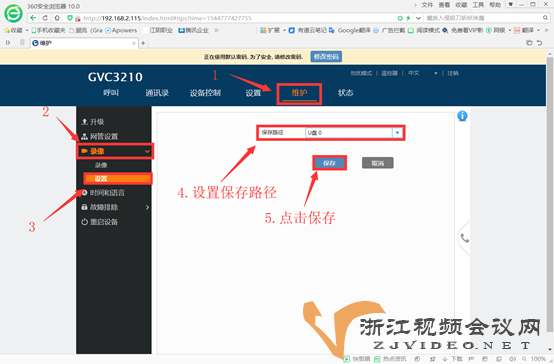Screen dimensions: 554x364
Task: Click the page vertical scrollbar
Action: pos(549,195)
